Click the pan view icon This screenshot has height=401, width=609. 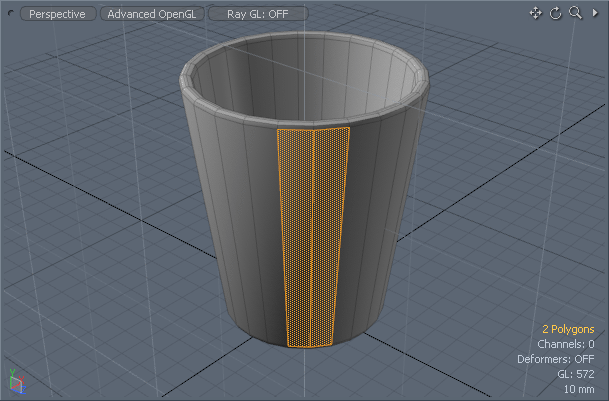pyautogui.click(x=535, y=13)
